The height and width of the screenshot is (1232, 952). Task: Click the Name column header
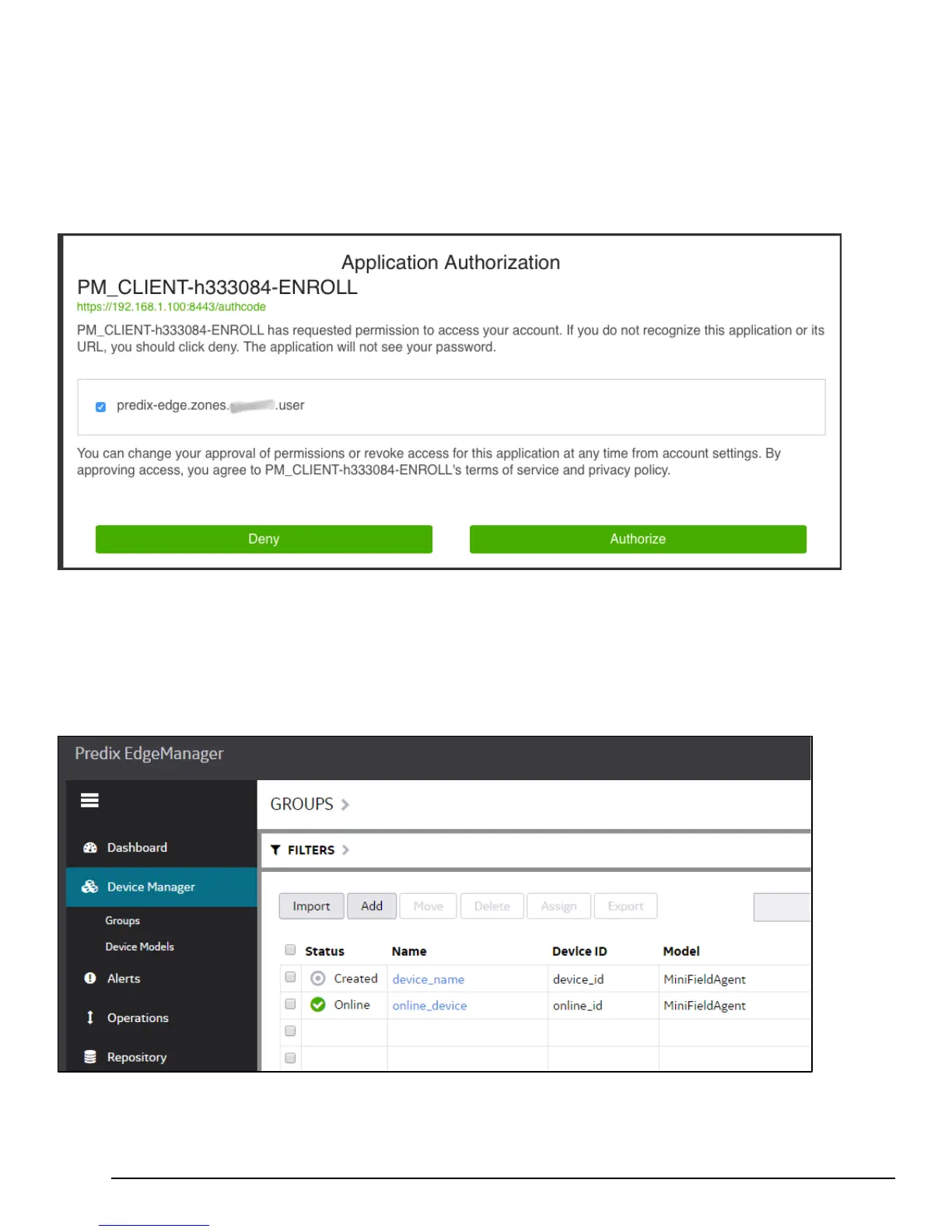tap(409, 951)
